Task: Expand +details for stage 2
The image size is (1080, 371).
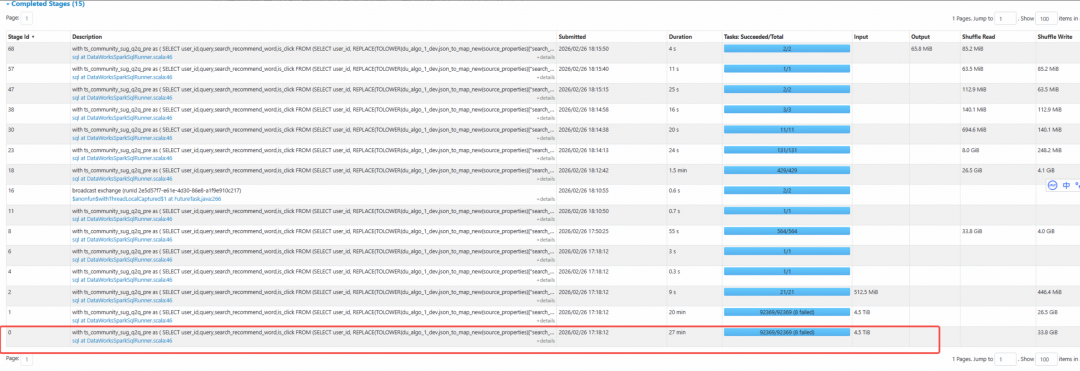Action: click(x=546, y=301)
